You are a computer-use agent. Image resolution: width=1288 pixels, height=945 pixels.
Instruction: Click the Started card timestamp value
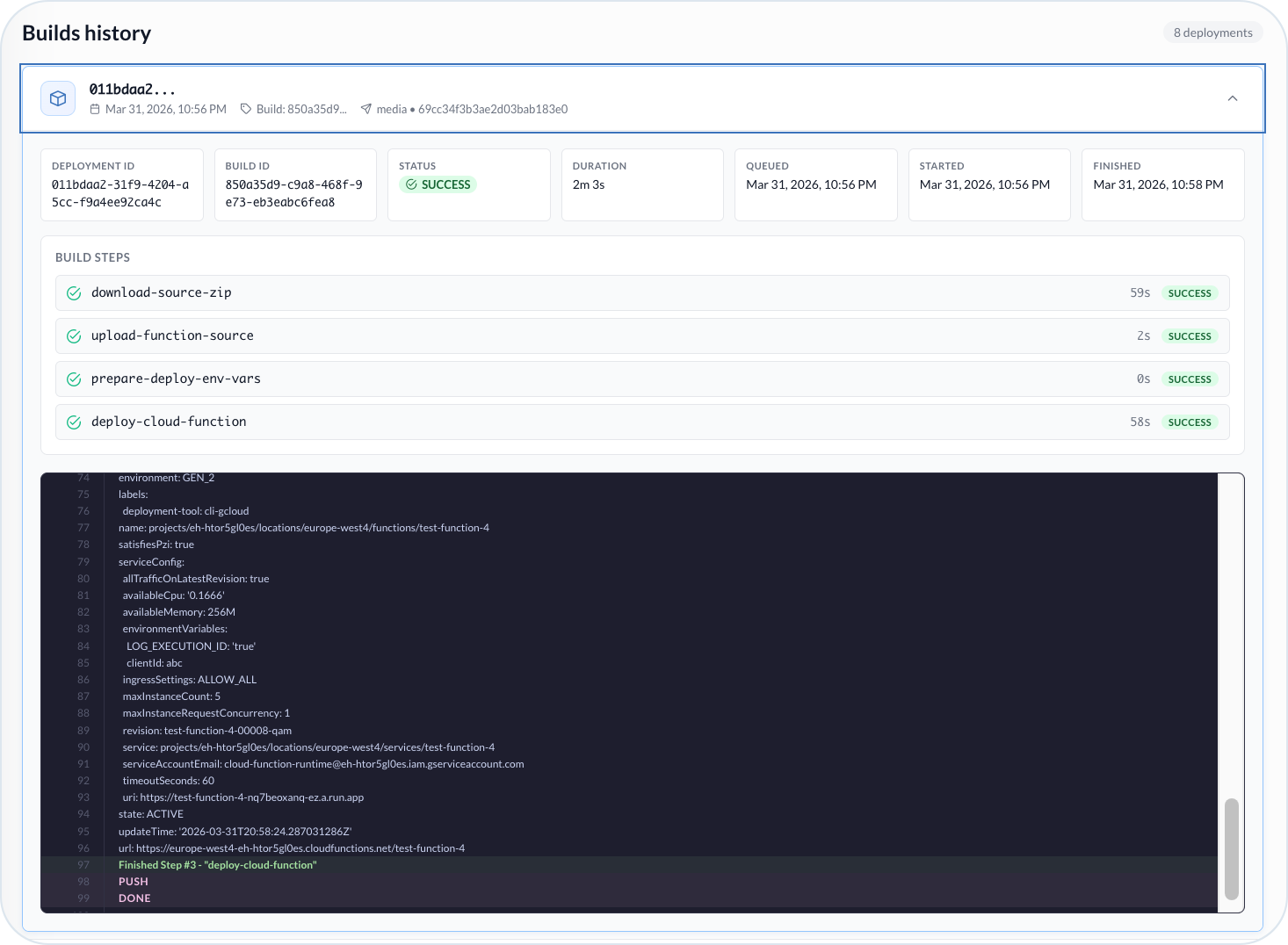(985, 184)
